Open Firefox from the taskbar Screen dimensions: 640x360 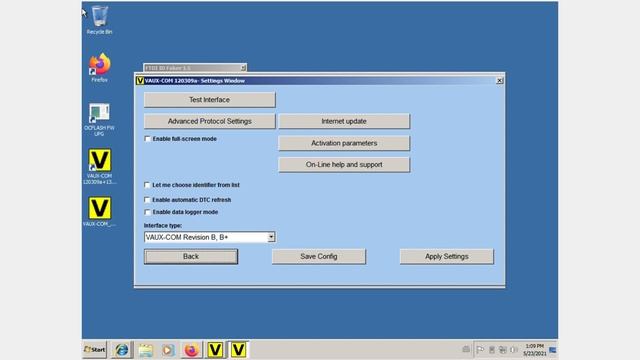tap(191, 350)
